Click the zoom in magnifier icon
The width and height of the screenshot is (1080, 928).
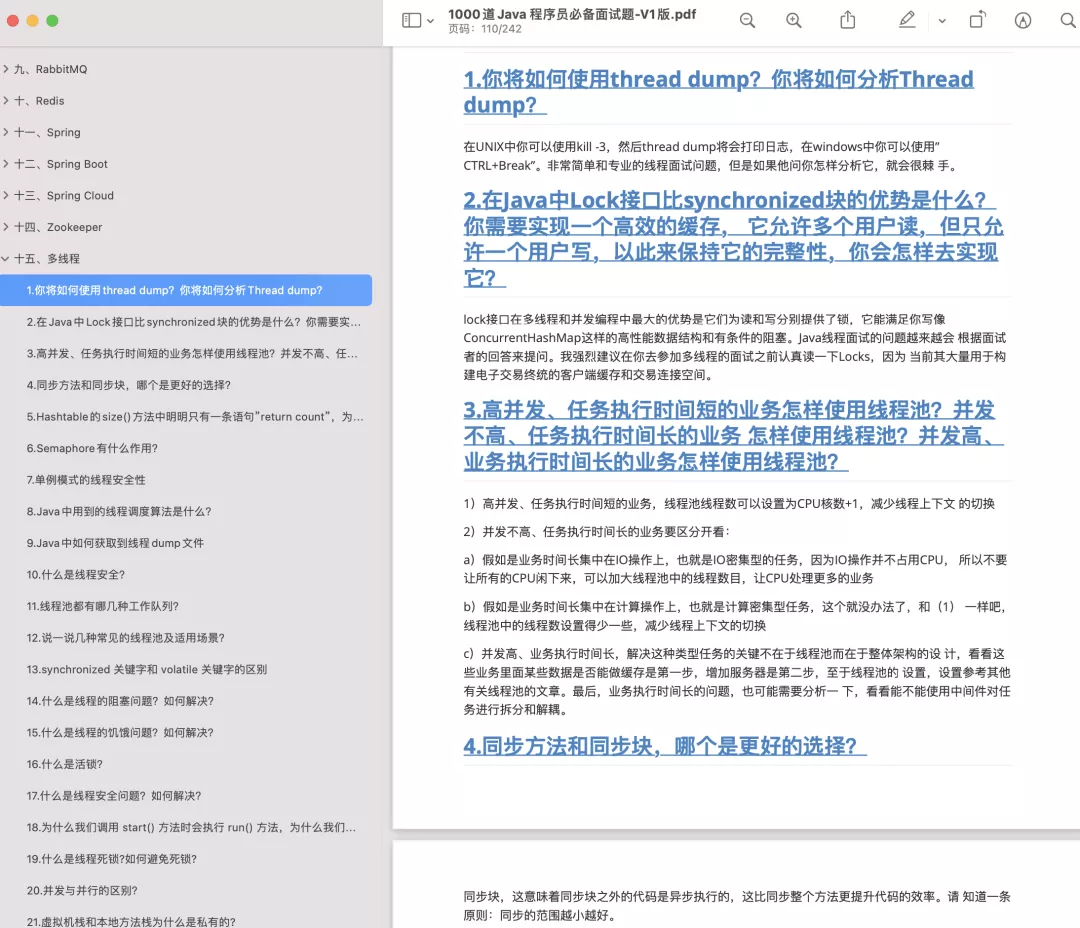(x=793, y=20)
